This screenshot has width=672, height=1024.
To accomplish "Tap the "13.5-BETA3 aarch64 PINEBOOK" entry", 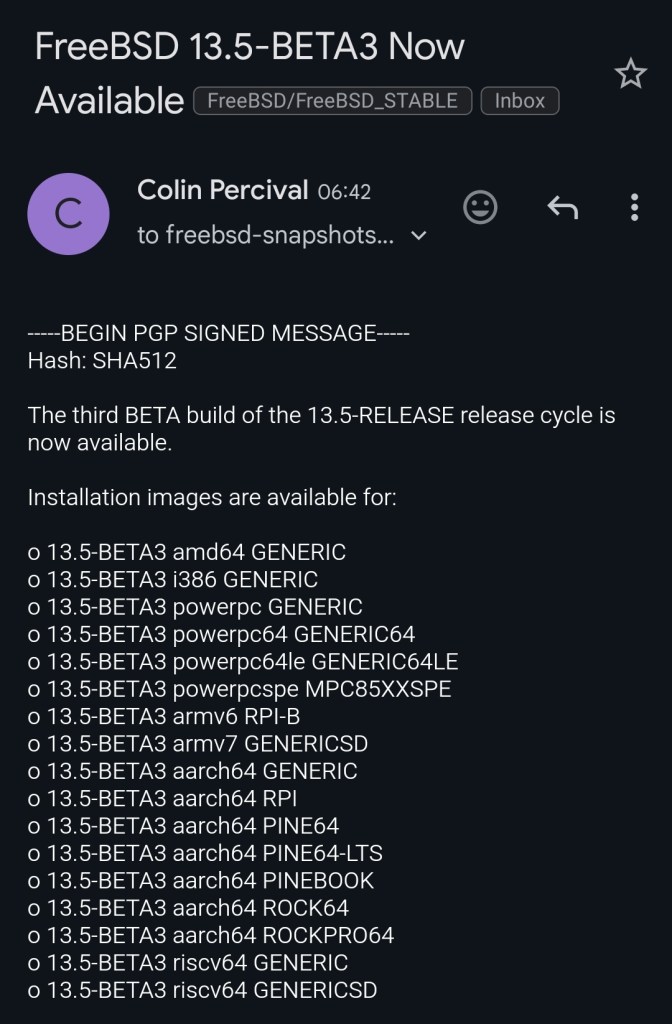I will click(x=201, y=881).
